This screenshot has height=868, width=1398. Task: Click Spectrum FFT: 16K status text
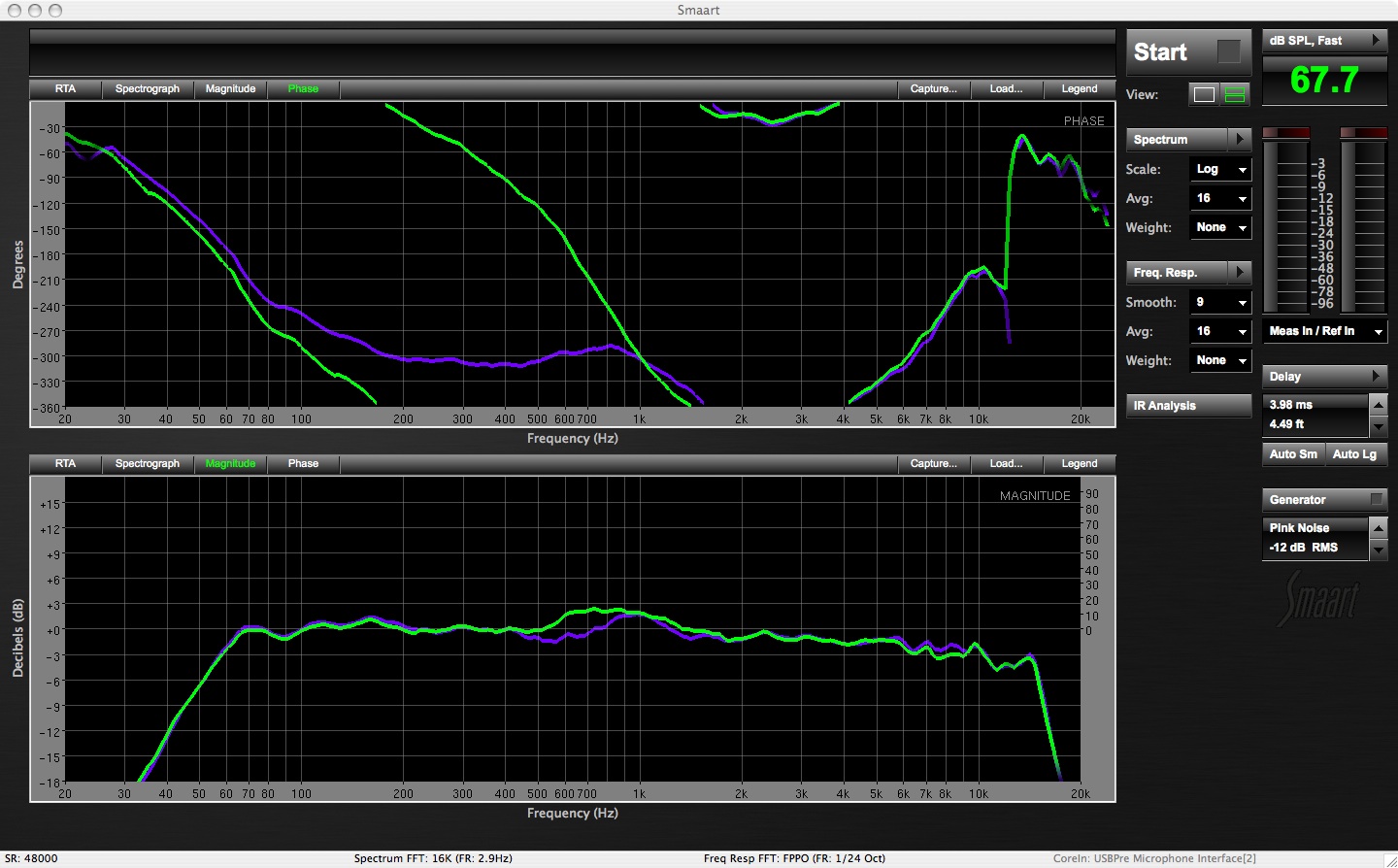433,858
